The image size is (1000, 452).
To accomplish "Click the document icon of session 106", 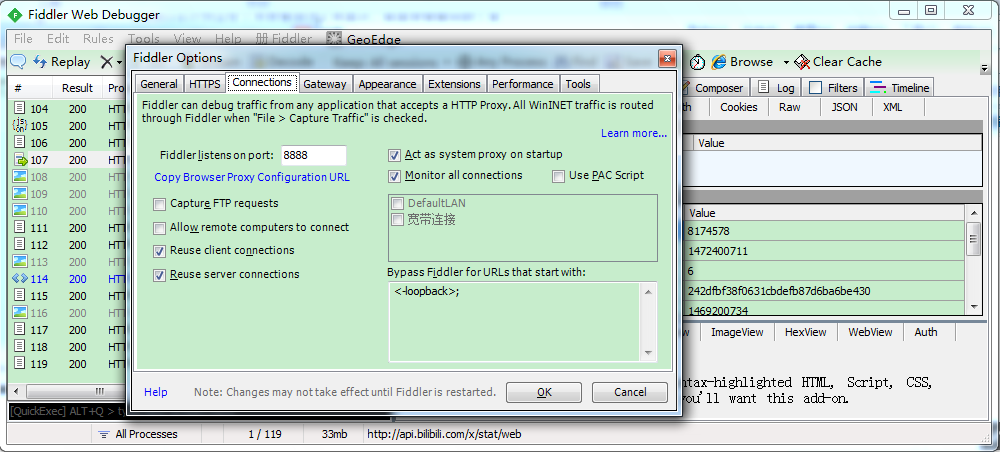I will [20, 142].
